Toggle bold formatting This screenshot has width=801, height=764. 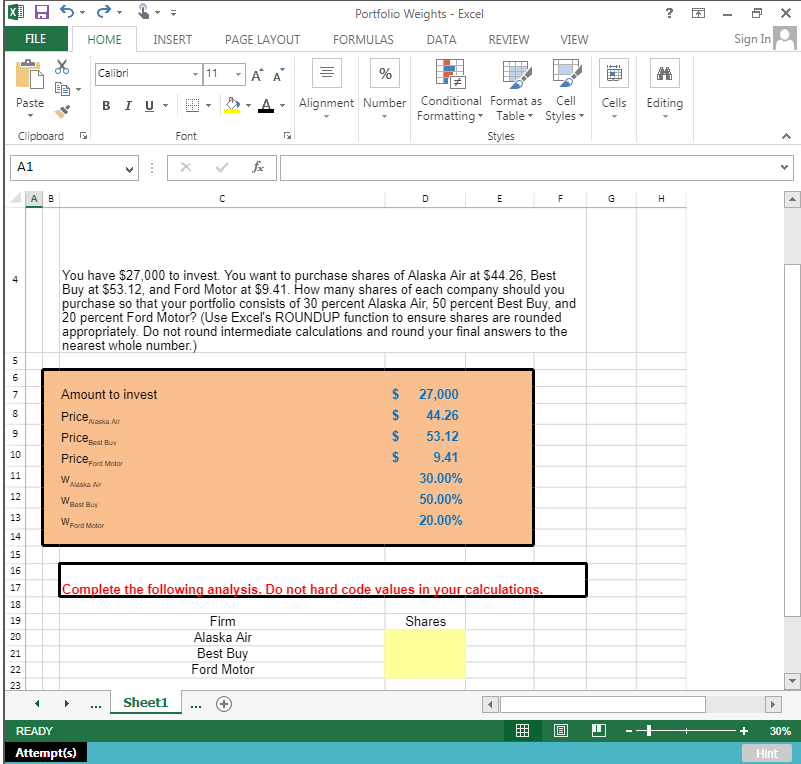106,105
